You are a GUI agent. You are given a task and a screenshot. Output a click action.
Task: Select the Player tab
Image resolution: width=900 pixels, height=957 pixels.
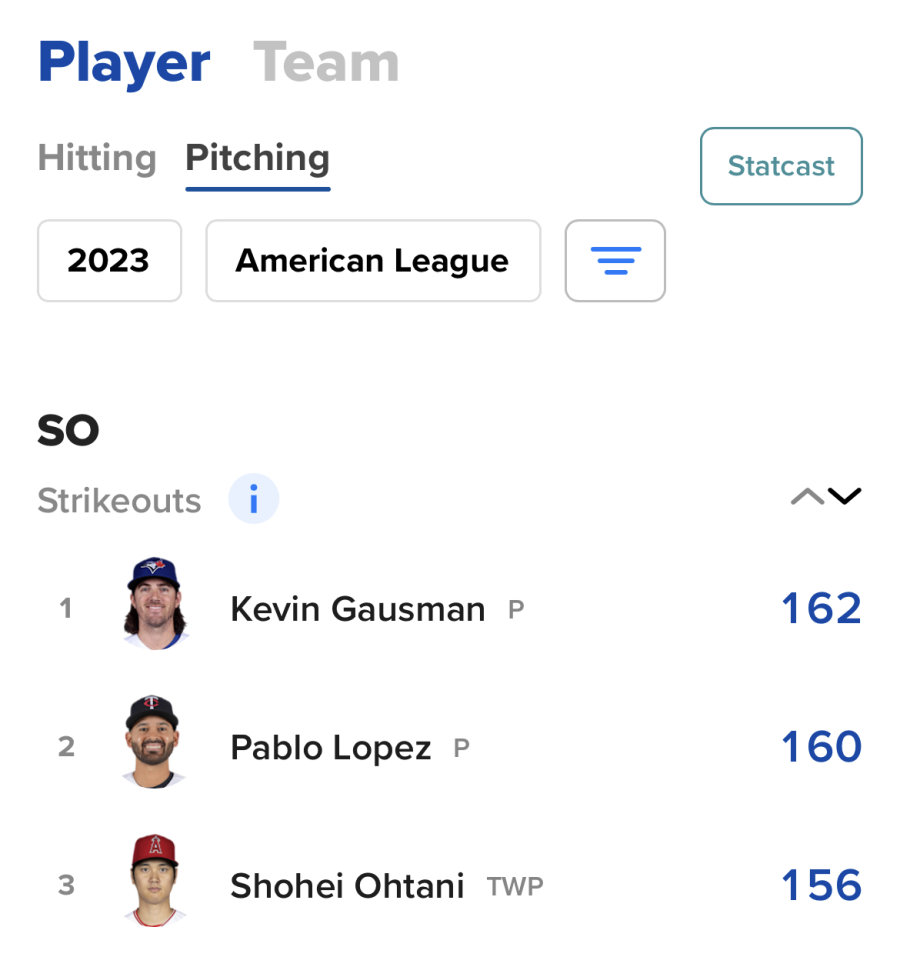pyautogui.click(x=124, y=62)
